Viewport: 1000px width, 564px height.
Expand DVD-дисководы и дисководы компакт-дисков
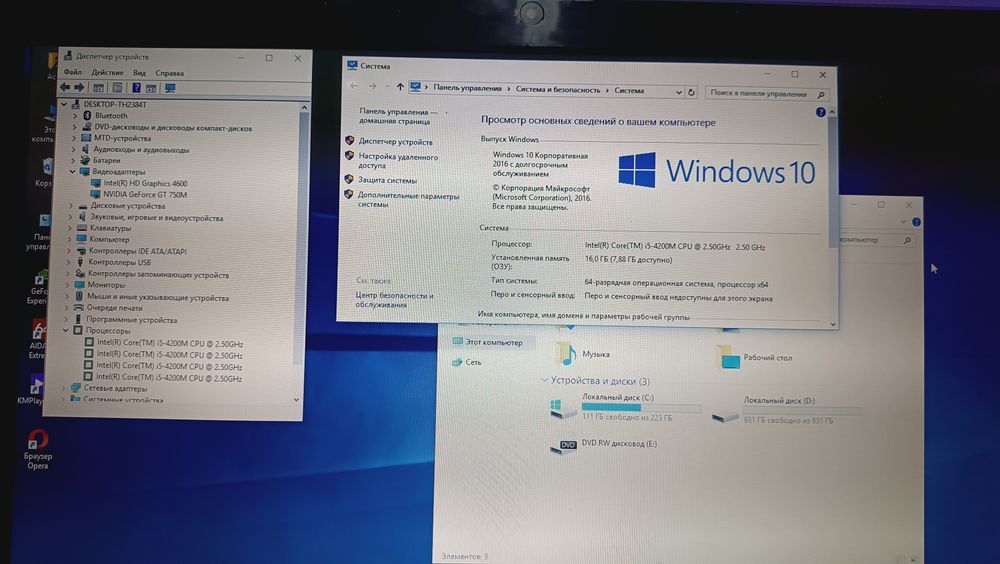[x=75, y=127]
